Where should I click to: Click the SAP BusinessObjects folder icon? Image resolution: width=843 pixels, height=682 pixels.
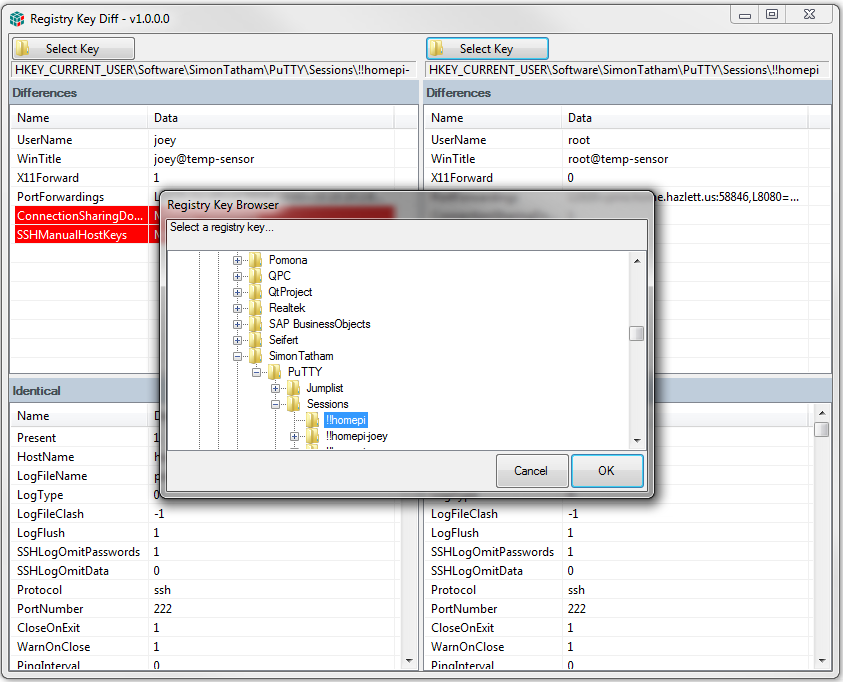click(x=256, y=324)
